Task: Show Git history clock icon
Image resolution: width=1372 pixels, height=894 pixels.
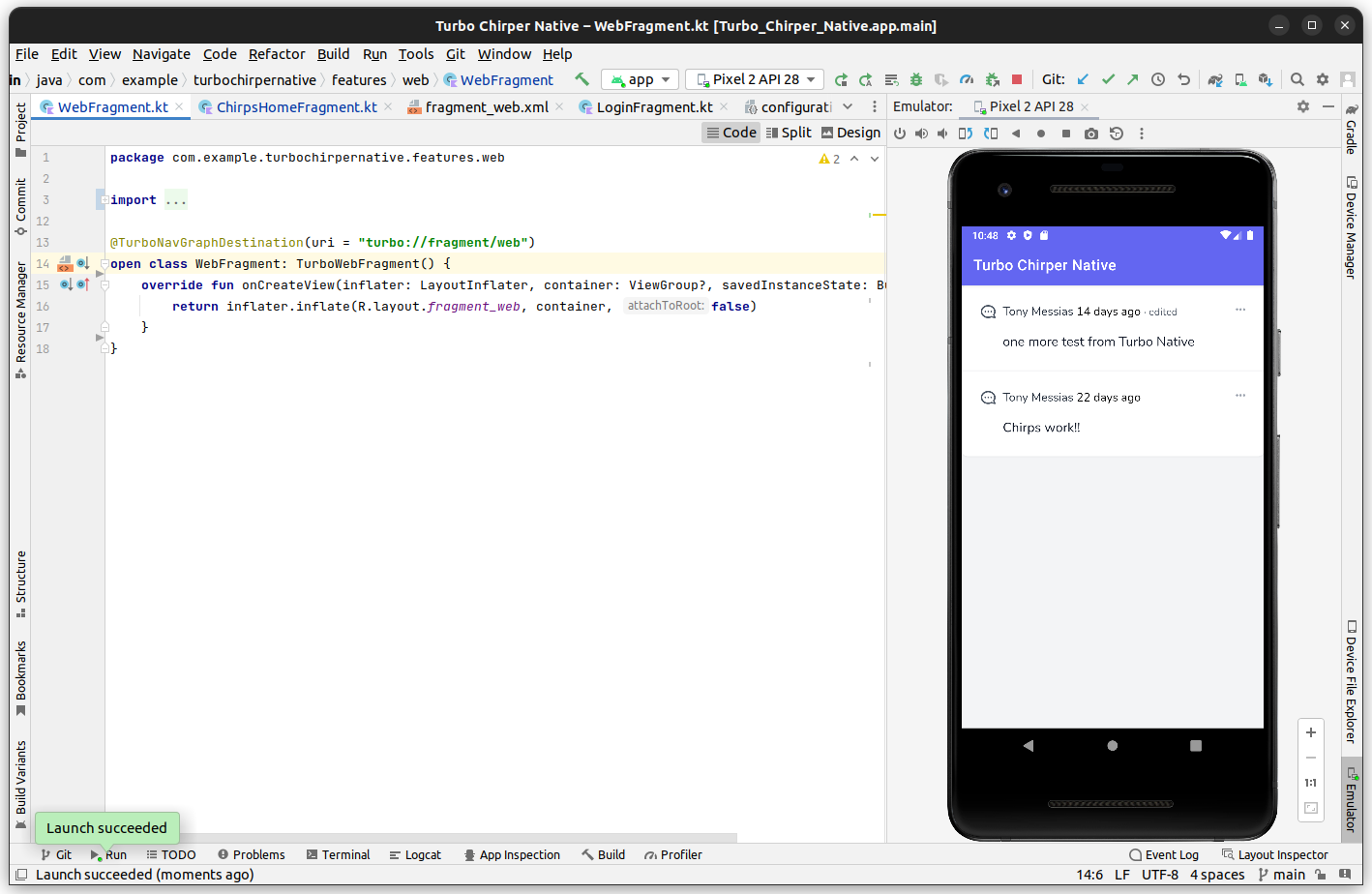Action: coord(1158,79)
